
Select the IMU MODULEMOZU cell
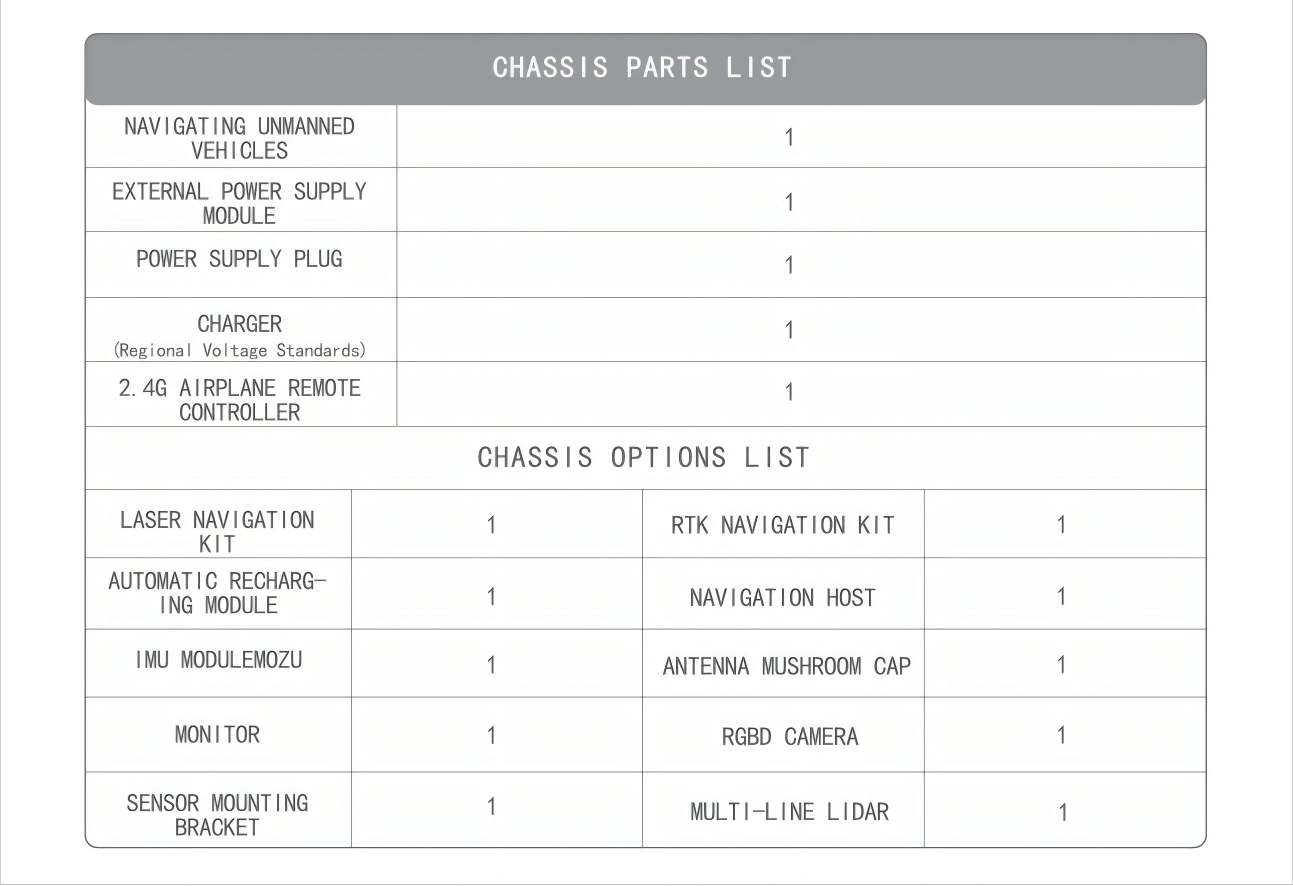click(217, 663)
